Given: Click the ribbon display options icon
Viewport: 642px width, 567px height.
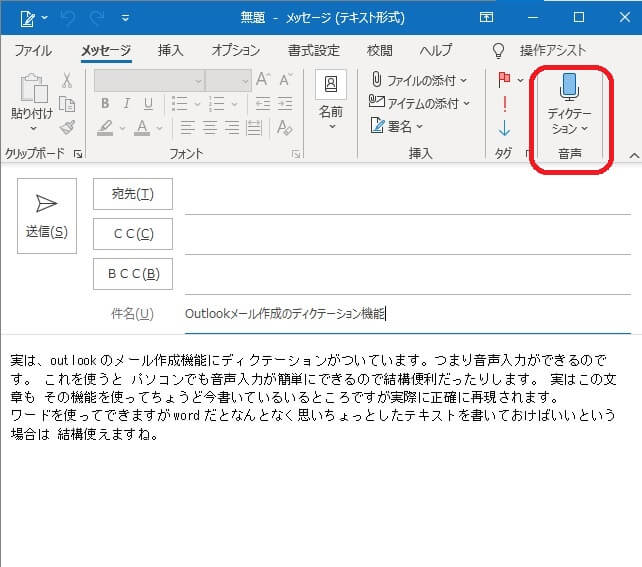Looking at the screenshot, I should (x=486, y=17).
